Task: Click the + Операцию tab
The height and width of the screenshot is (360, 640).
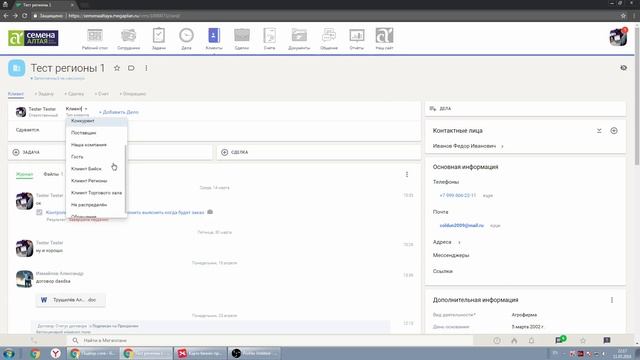Action: coord(133,94)
